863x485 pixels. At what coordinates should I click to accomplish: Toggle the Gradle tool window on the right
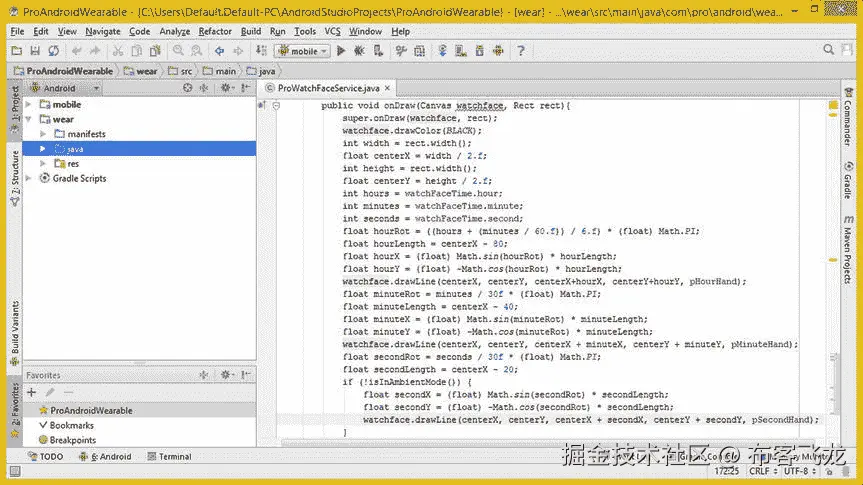point(848,181)
